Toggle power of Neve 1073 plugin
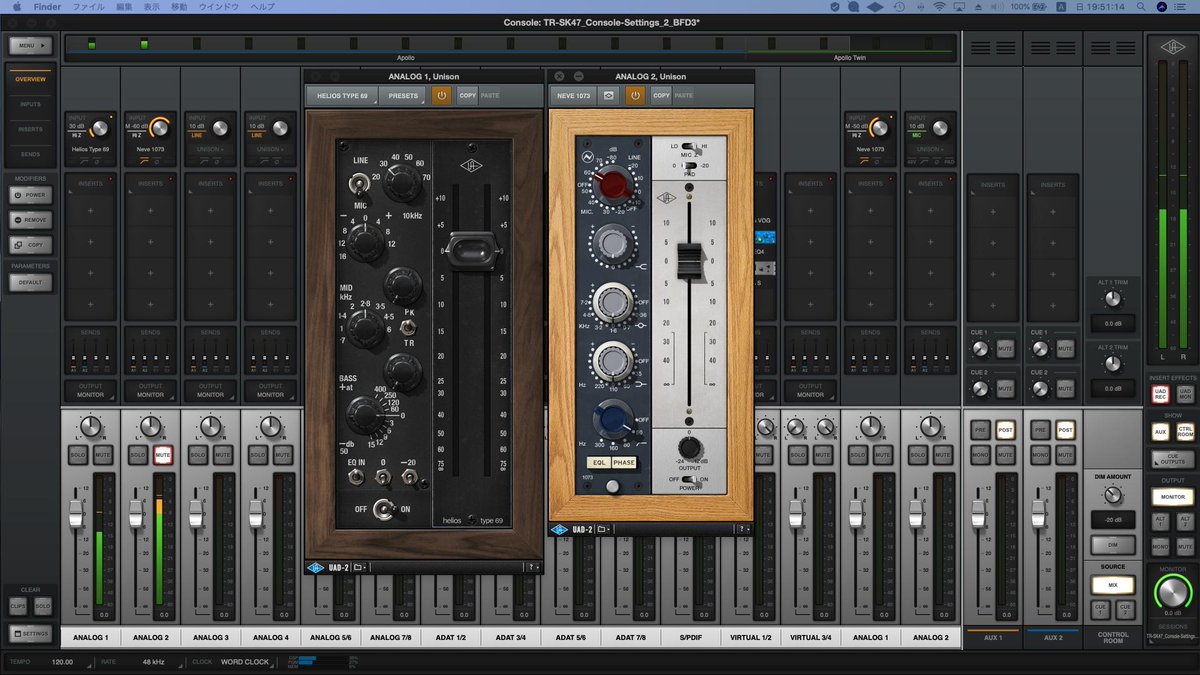This screenshot has height=675, width=1200. [x=635, y=95]
